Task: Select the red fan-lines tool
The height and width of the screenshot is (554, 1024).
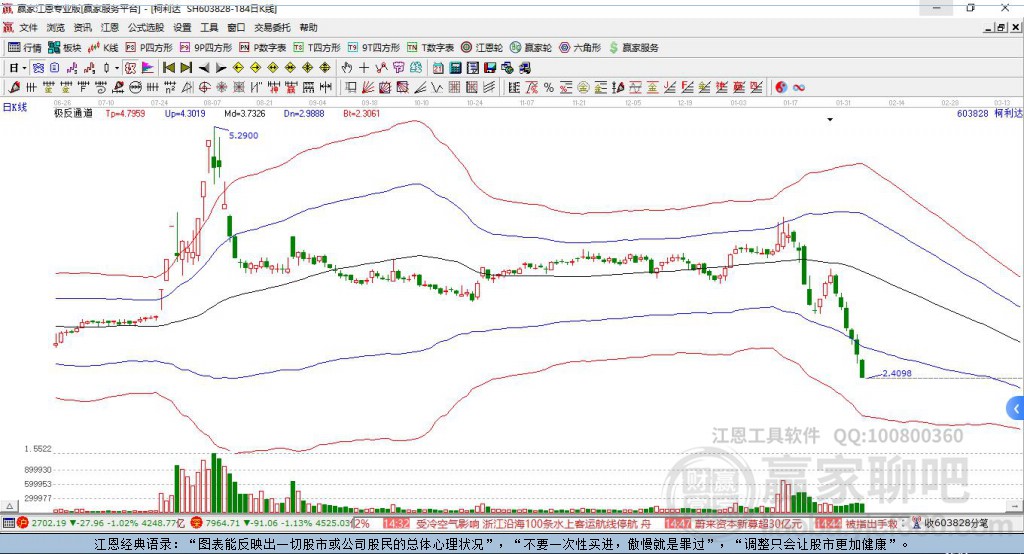Action: (368, 88)
